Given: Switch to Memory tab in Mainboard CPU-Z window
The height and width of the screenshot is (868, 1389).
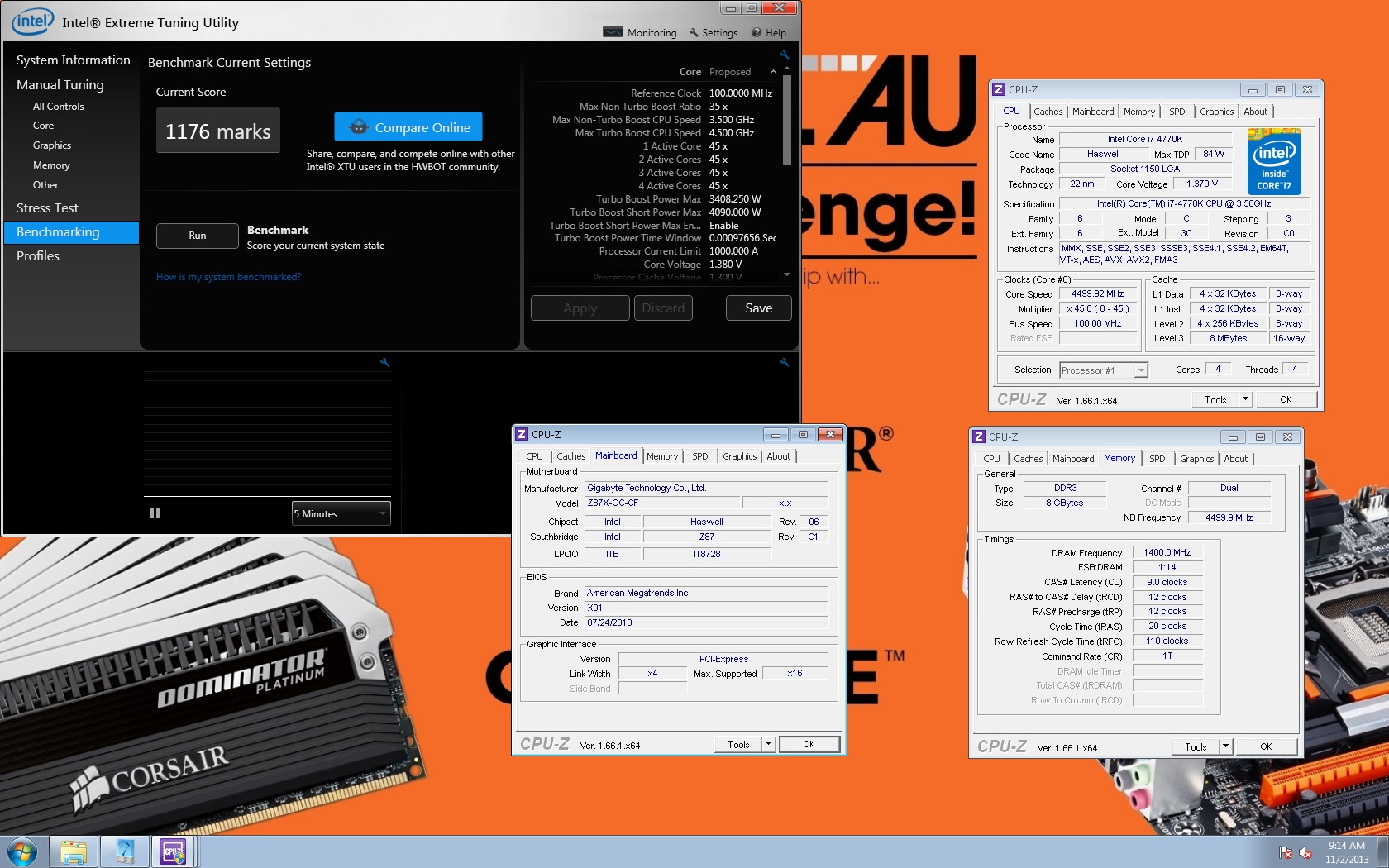Looking at the screenshot, I should click(x=662, y=456).
